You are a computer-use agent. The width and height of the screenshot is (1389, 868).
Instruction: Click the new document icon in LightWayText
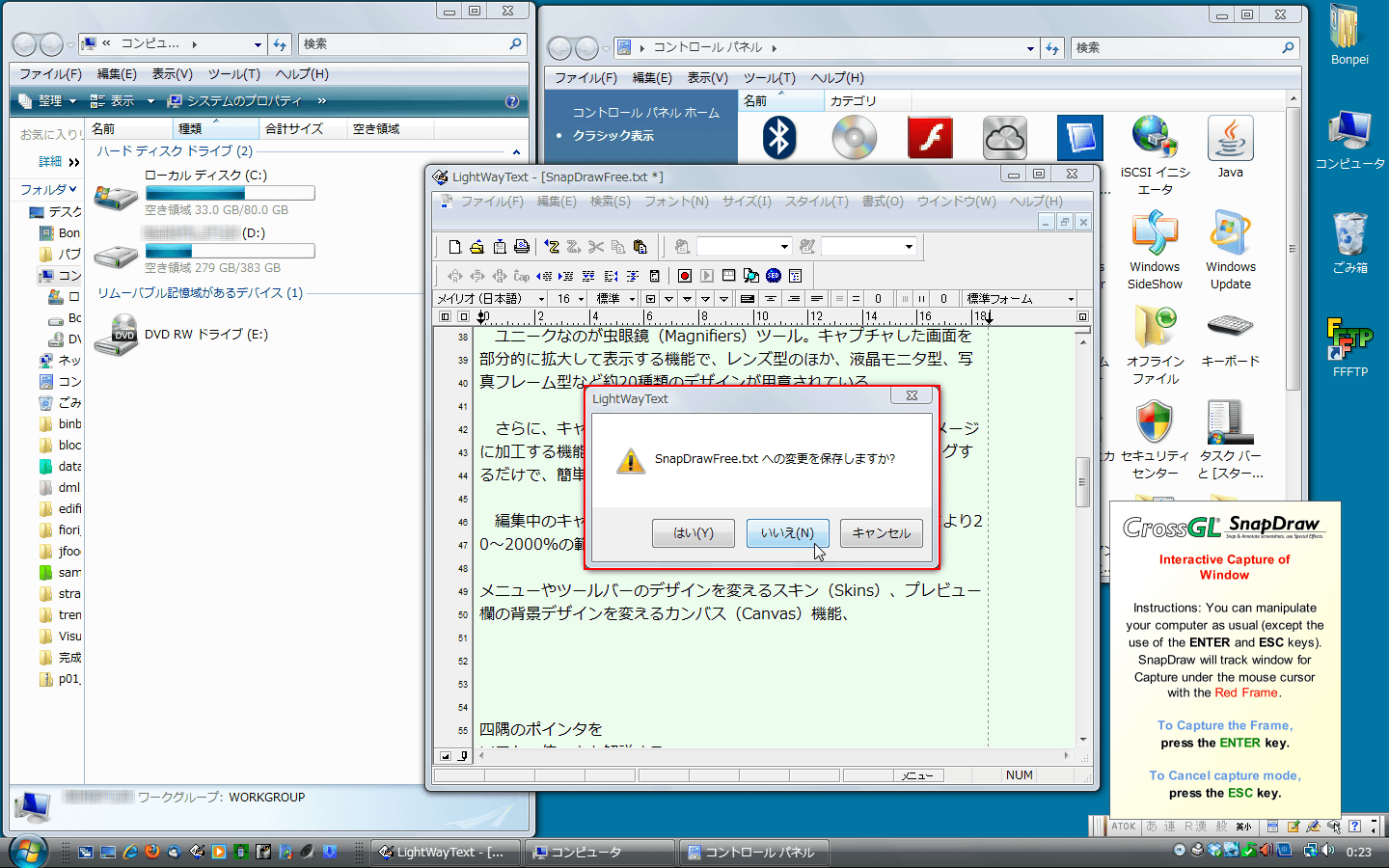455,247
